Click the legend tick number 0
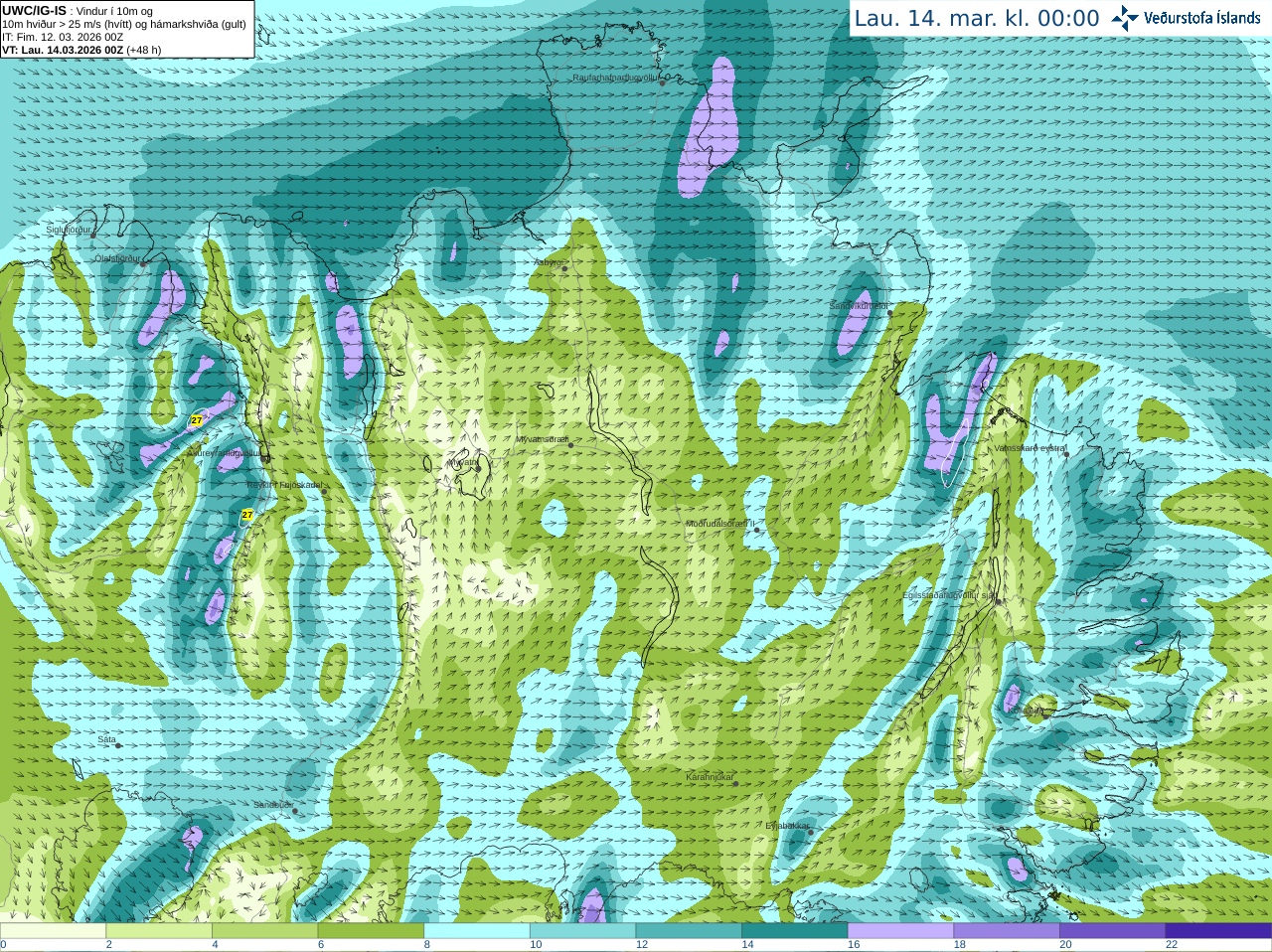This screenshot has width=1272, height=952. tap(3, 945)
